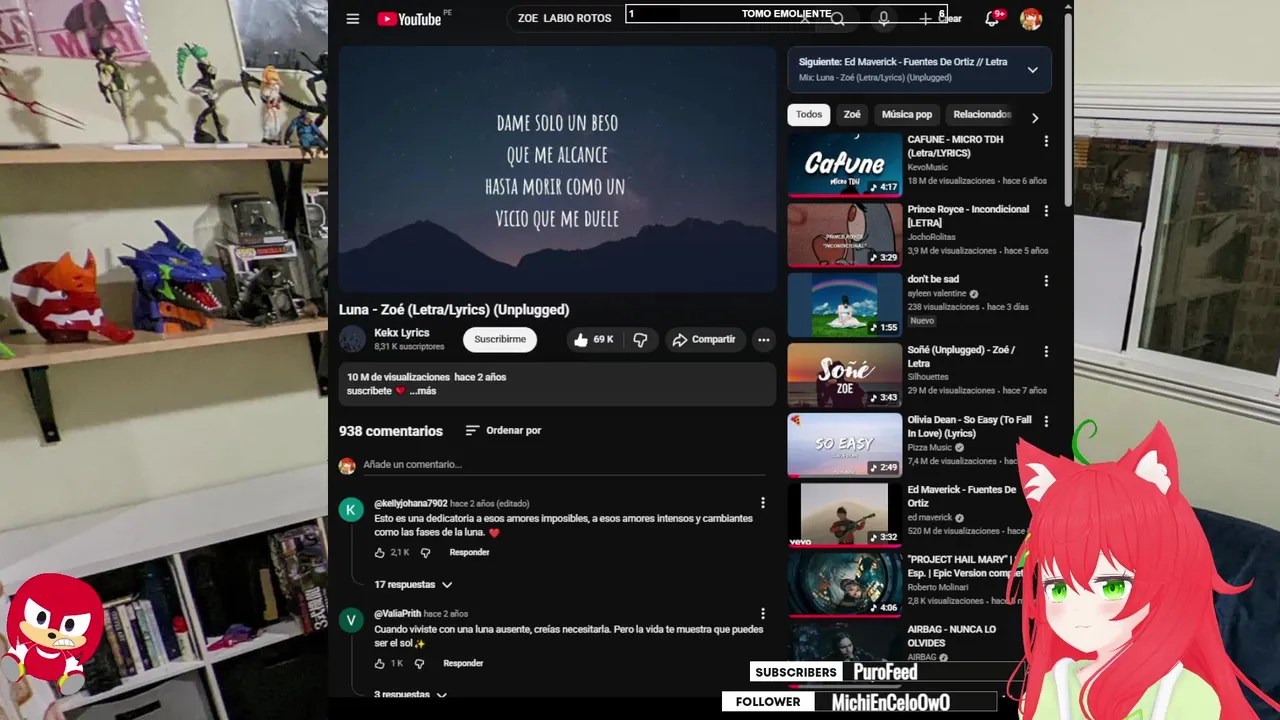Open the ValiaPrith comment options menu
This screenshot has width=1280, height=720.
[762, 613]
